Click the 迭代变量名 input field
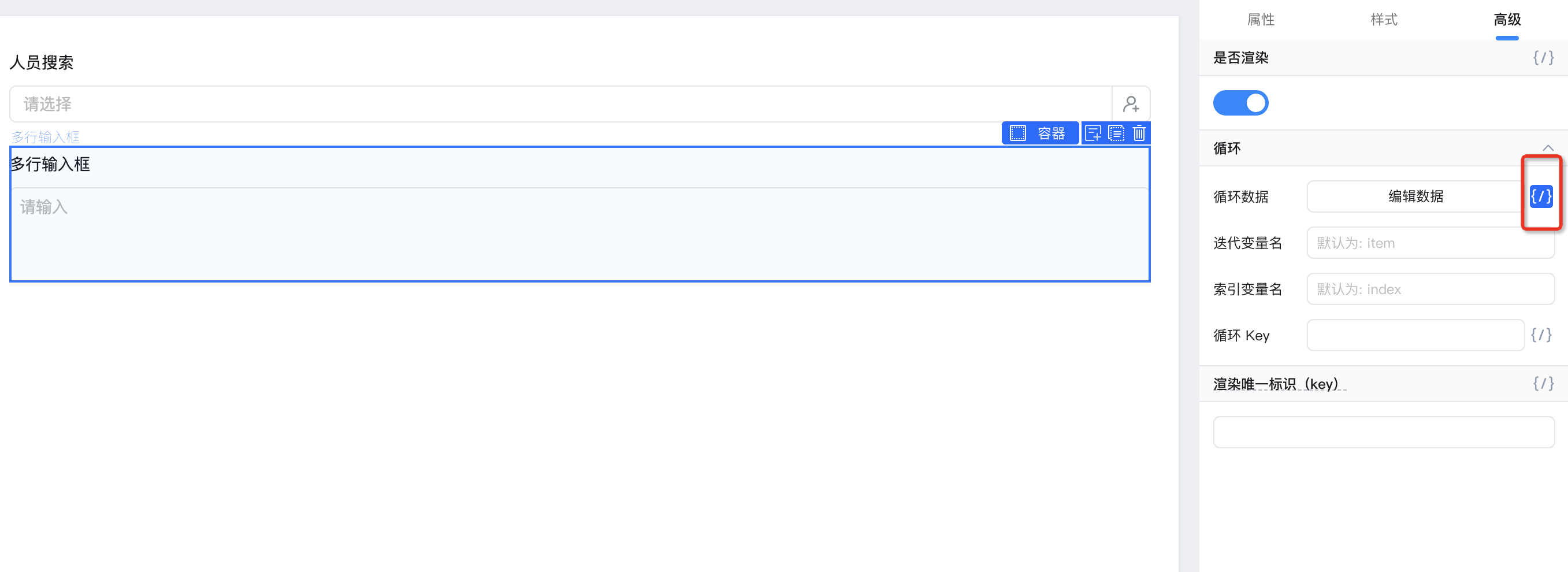This screenshot has height=572, width=1568. coord(1430,243)
